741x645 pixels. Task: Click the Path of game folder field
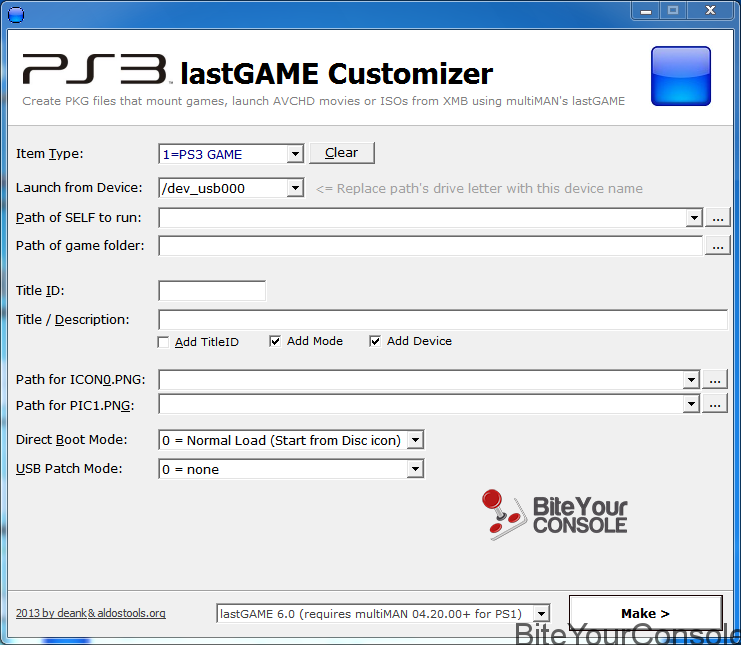(x=430, y=246)
